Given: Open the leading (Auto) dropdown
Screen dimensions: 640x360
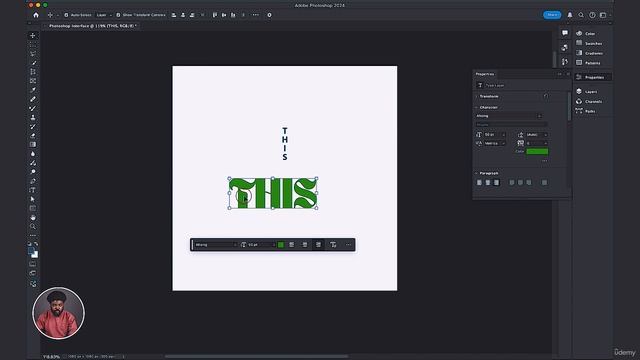Looking at the screenshot, I should (537, 135).
